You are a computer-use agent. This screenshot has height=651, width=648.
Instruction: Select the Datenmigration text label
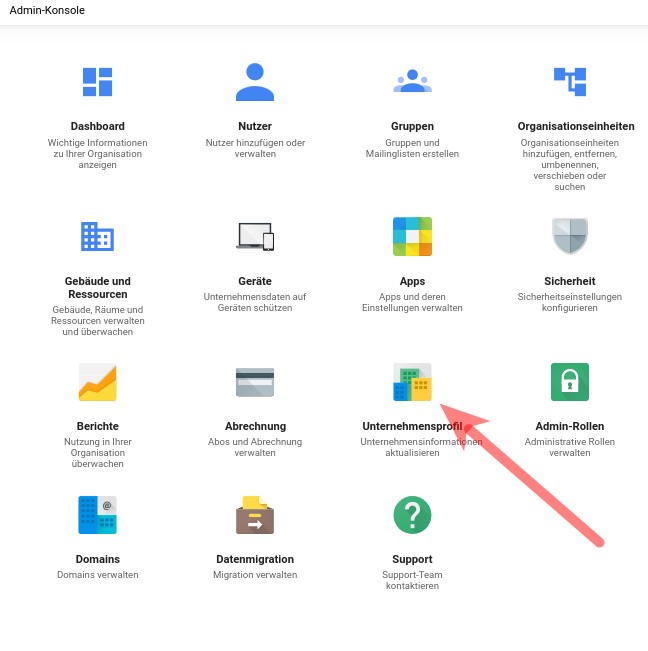[254, 559]
